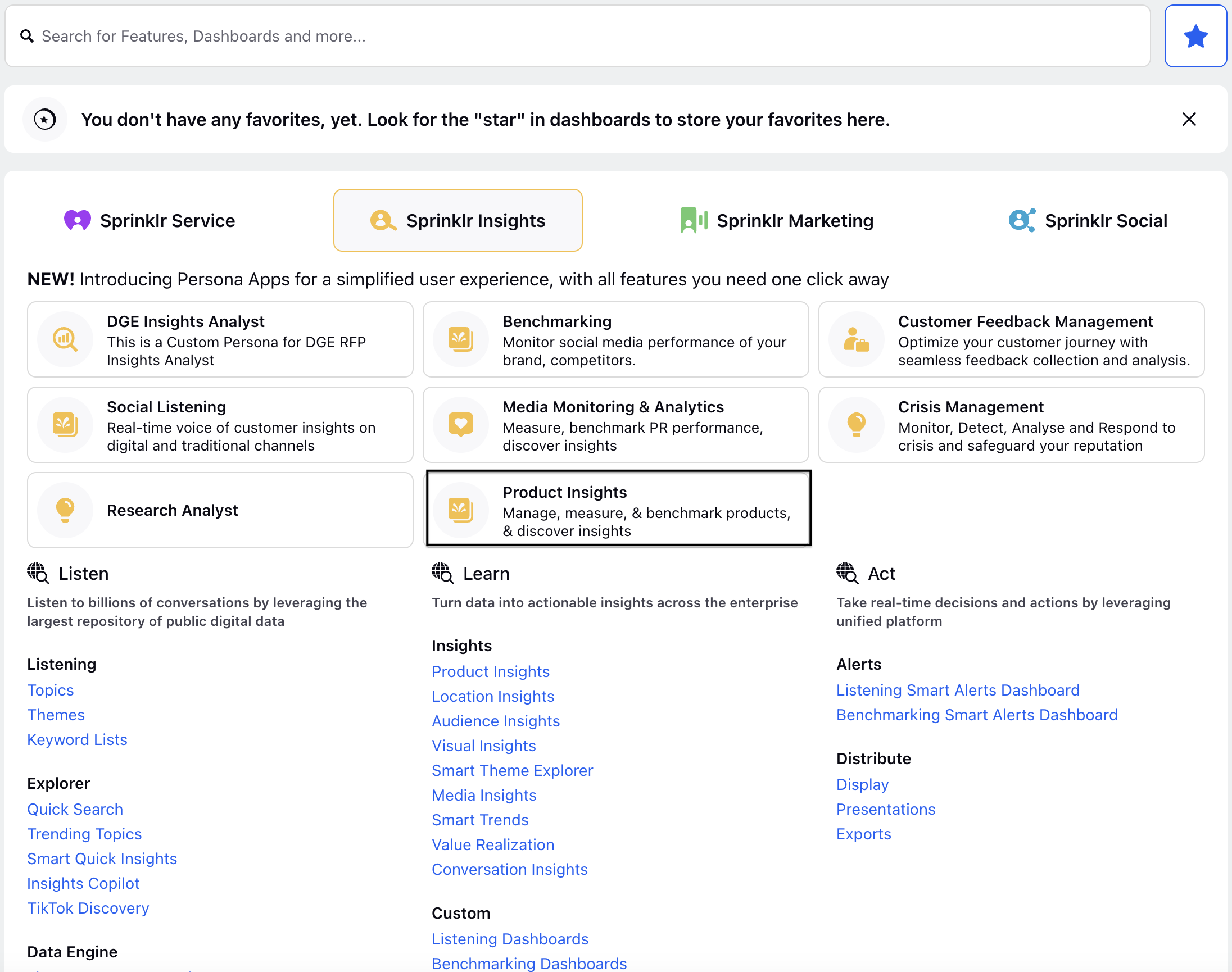Open Smart Trends
This screenshot has width=1232, height=972.
pyautogui.click(x=481, y=820)
